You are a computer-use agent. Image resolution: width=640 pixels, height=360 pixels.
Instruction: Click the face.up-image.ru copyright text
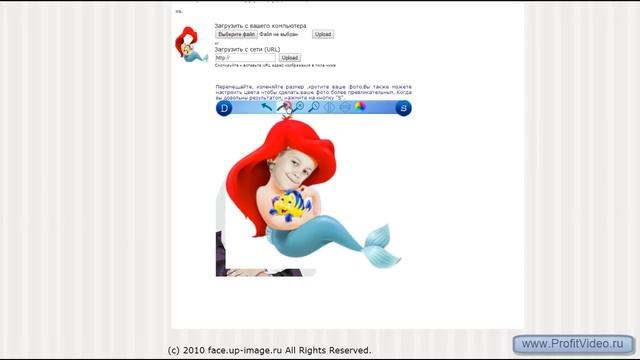click(x=269, y=350)
